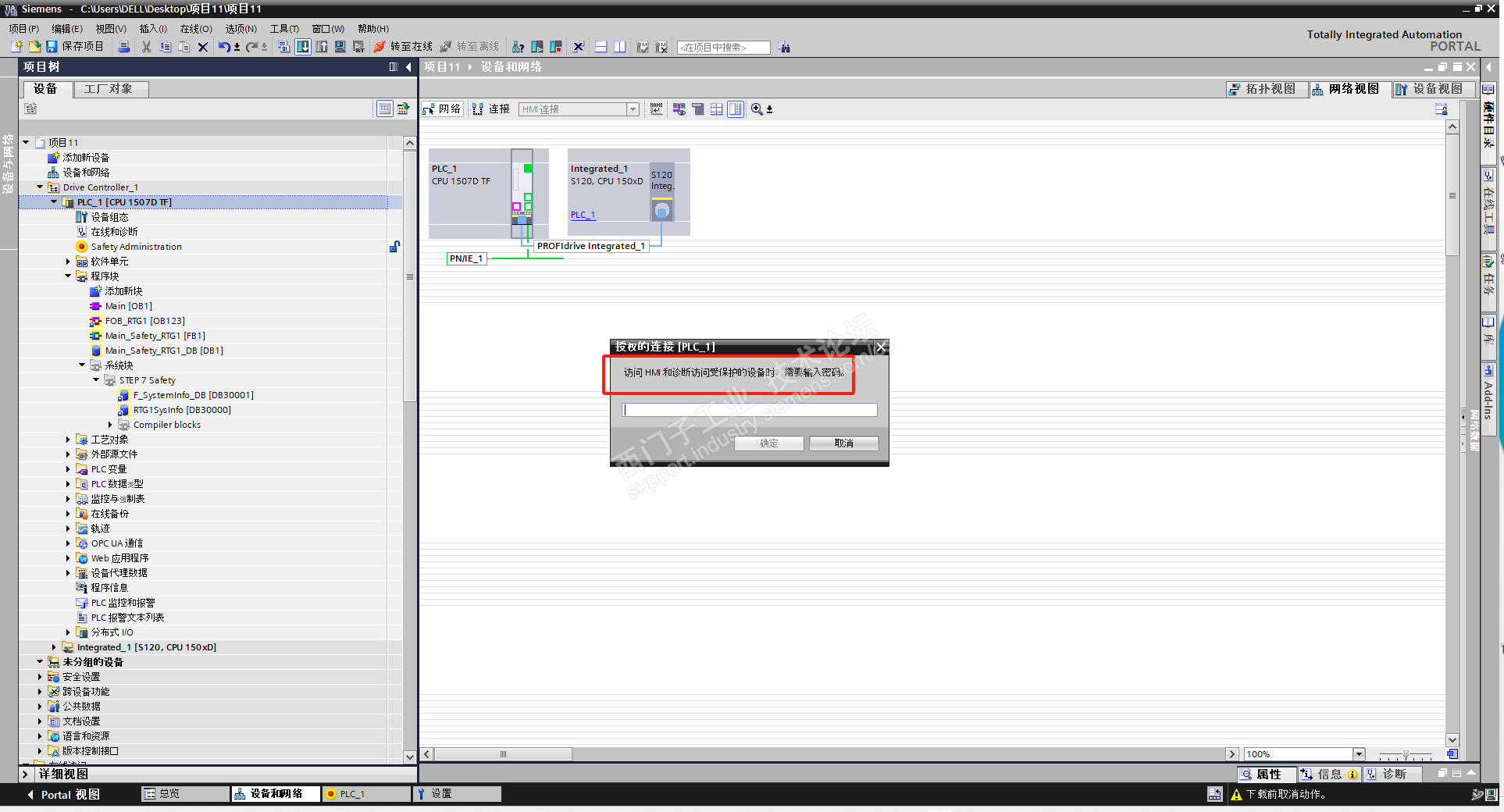Create a new project with the toolbar icon
Screen dimensions: 1504x812
16,47
